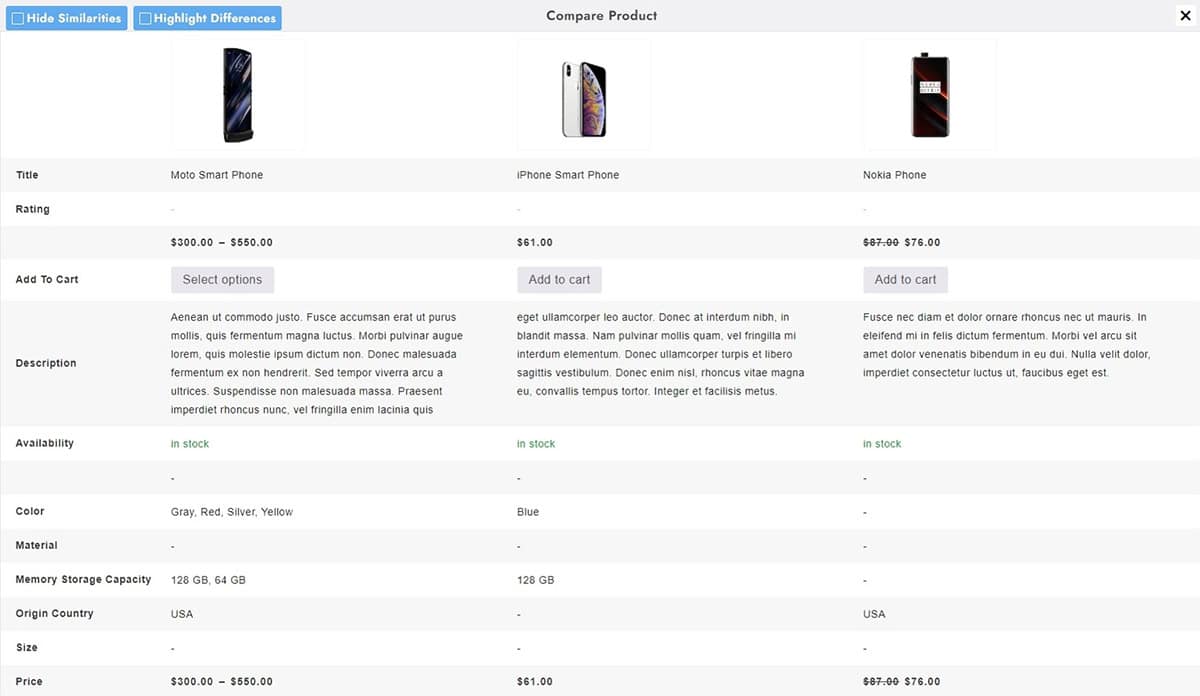Open the Moto Smart Phone title link

point(217,175)
